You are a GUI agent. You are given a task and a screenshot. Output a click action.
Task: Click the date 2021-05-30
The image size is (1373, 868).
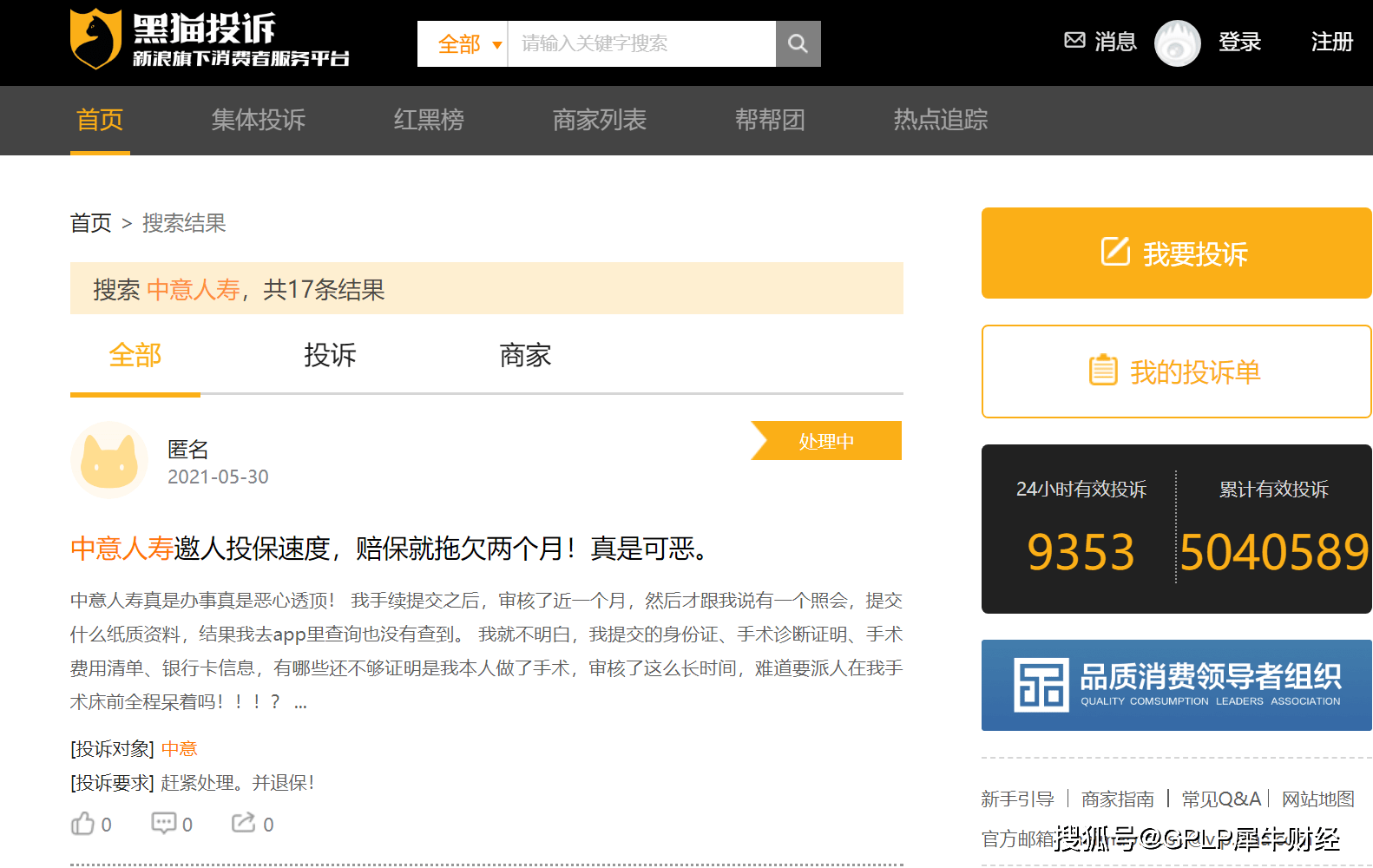pos(218,477)
